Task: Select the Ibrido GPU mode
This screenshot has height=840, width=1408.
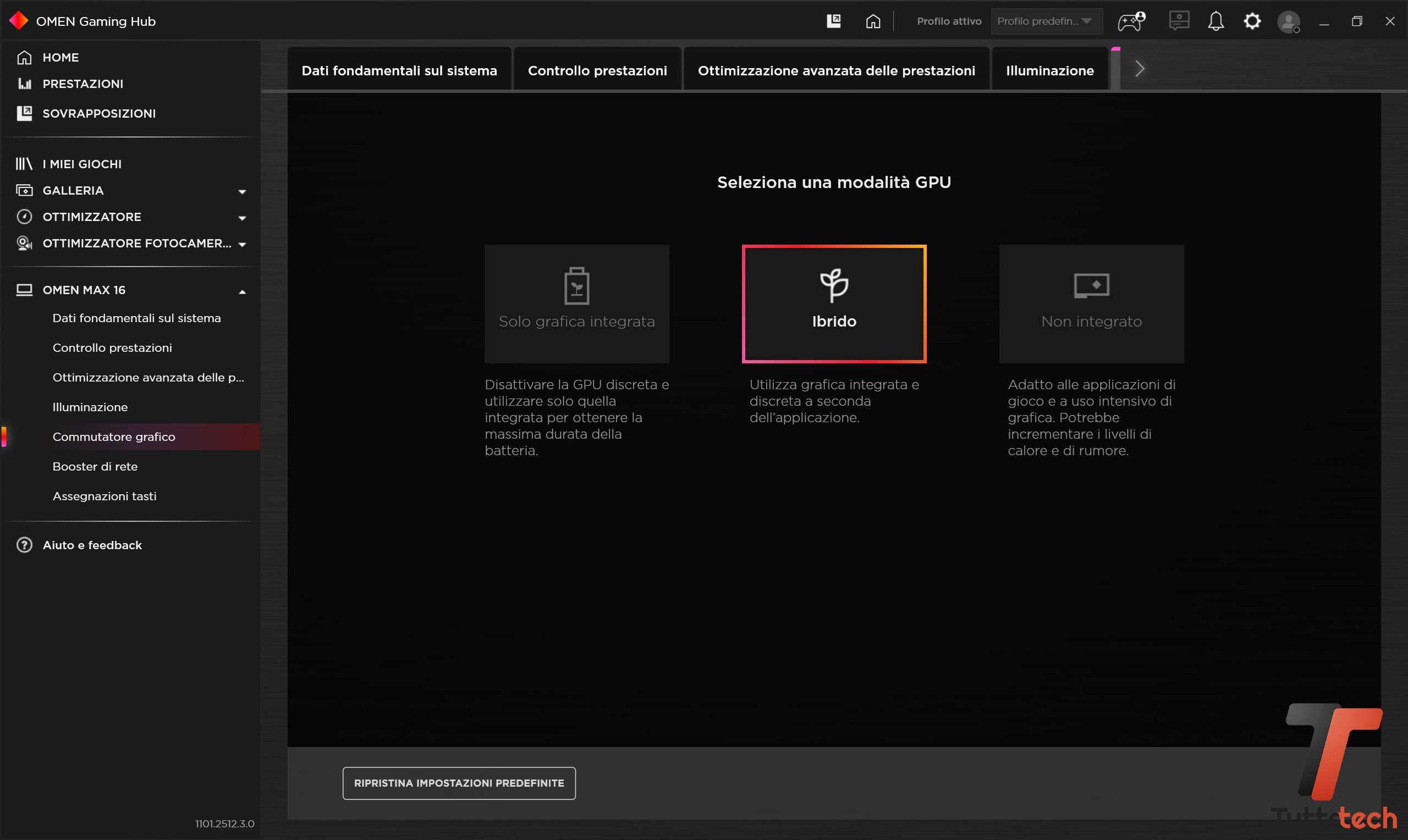Action: pos(833,303)
